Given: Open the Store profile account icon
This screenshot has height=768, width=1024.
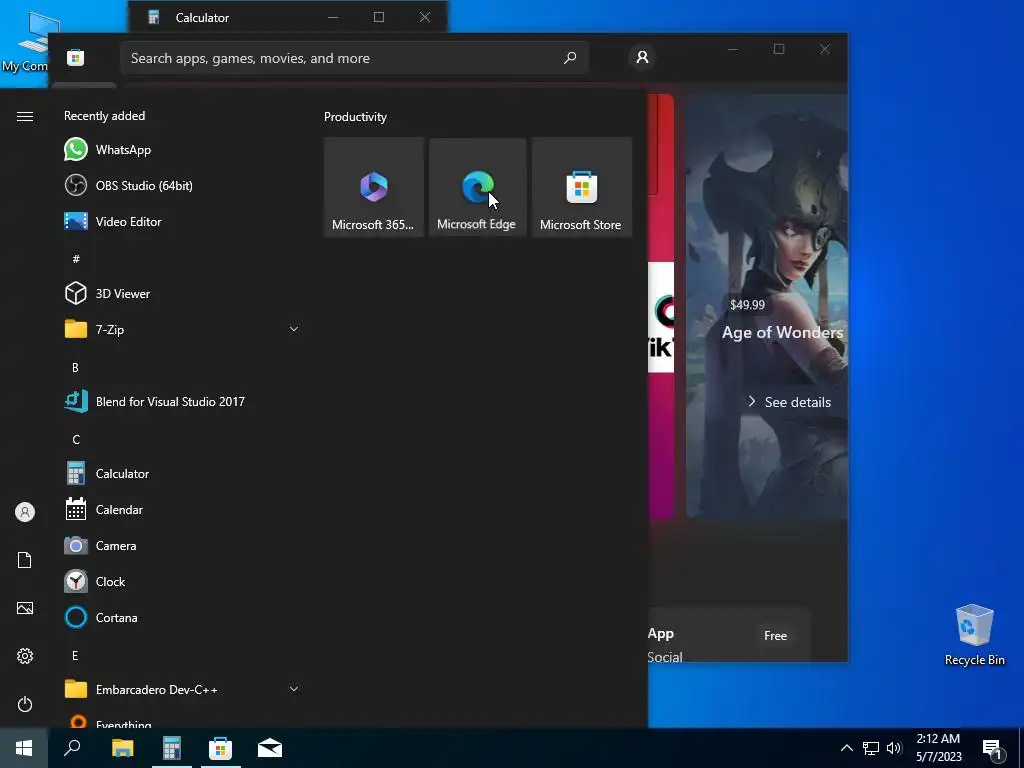Looking at the screenshot, I should pos(642,57).
